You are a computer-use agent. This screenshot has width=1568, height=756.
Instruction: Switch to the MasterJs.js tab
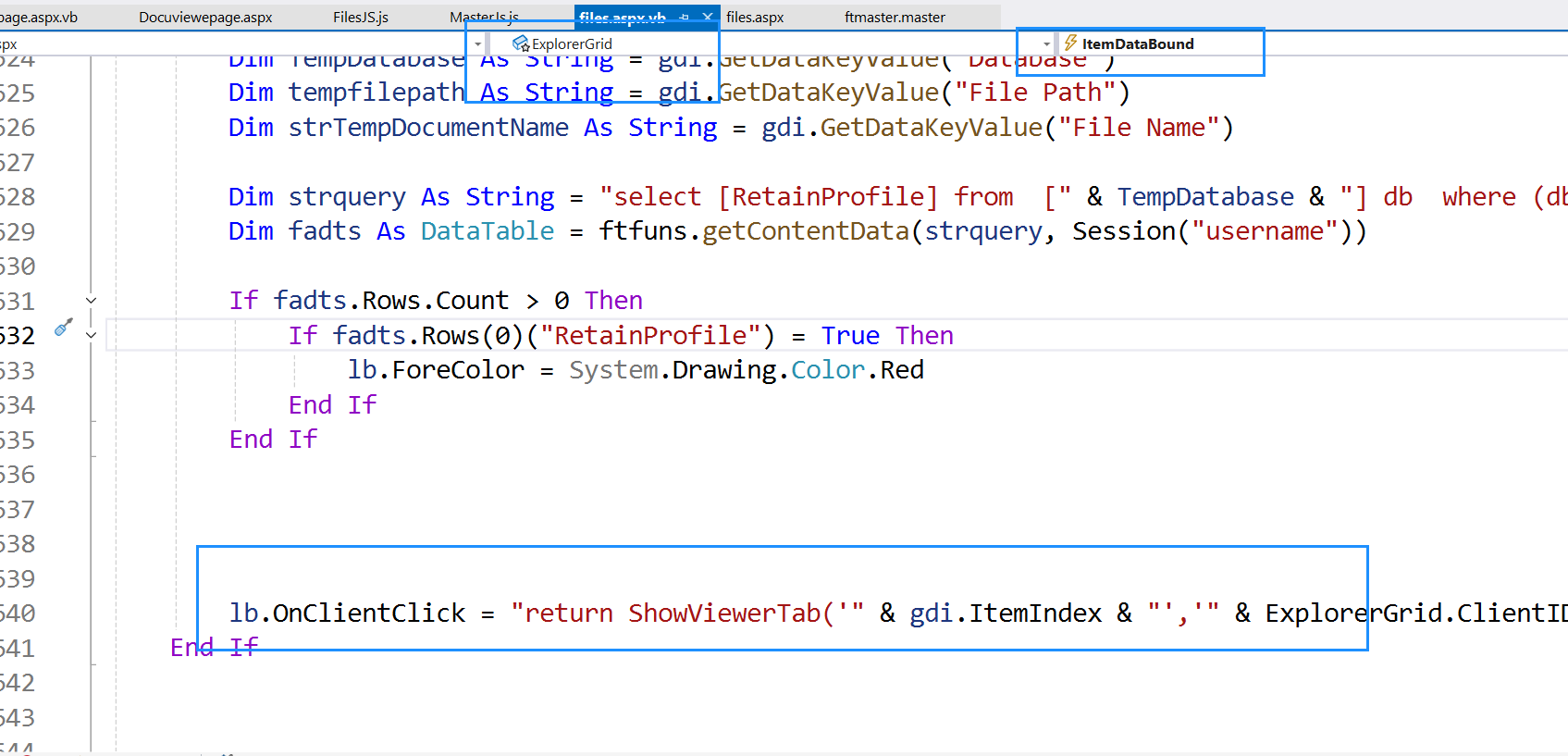click(x=483, y=18)
